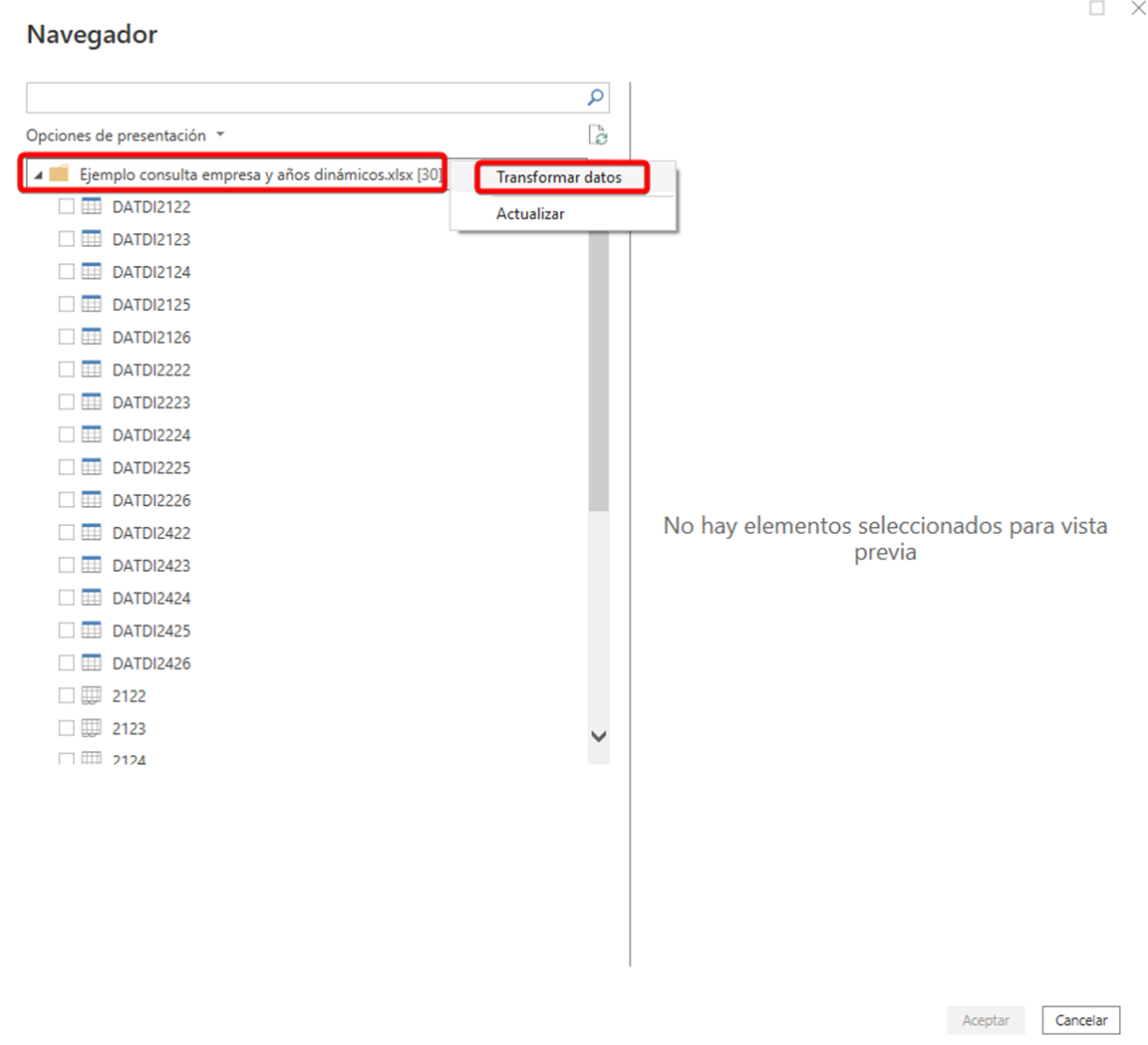Click the Aceptar button
Viewport: 1148px width, 1045px height.
[x=985, y=1020]
